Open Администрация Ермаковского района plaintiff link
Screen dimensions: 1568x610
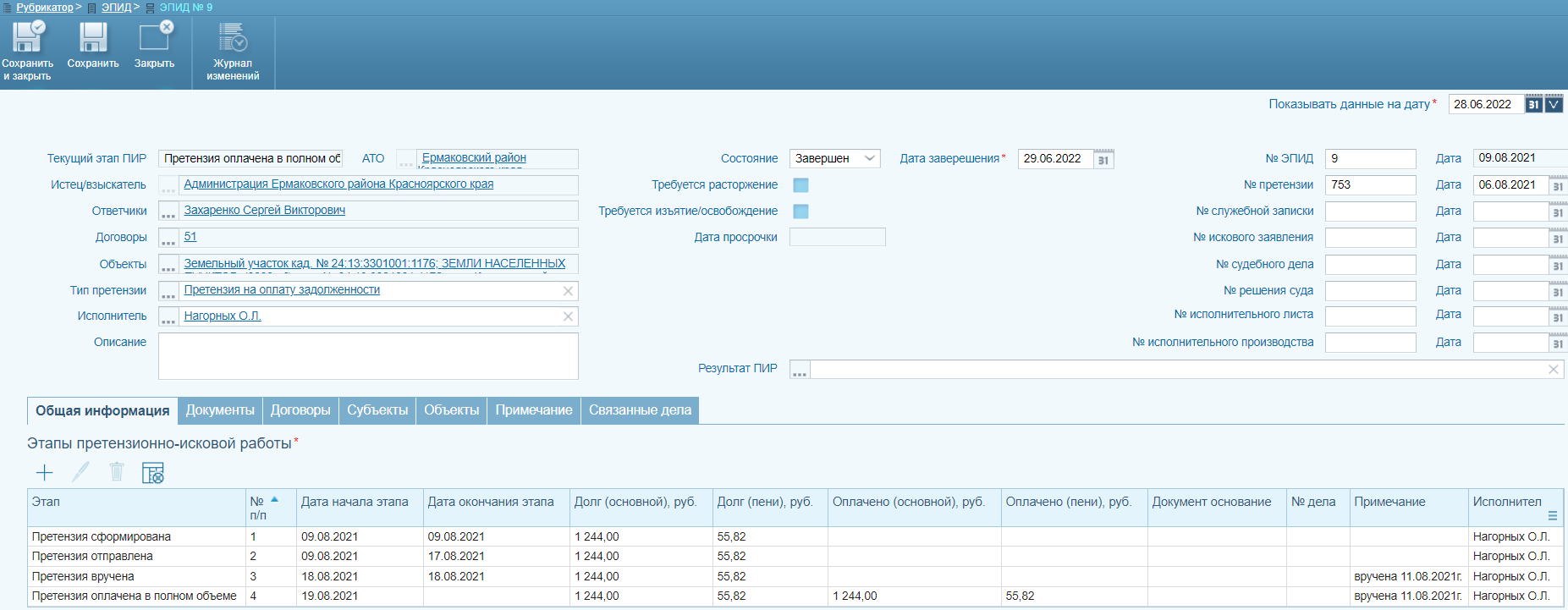tap(338, 184)
